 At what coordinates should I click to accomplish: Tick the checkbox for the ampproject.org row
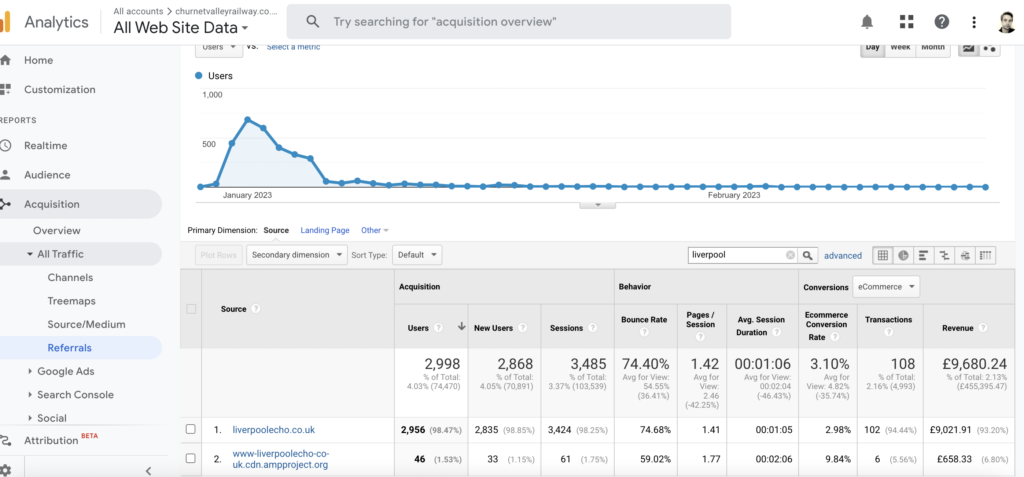pyautogui.click(x=191, y=459)
